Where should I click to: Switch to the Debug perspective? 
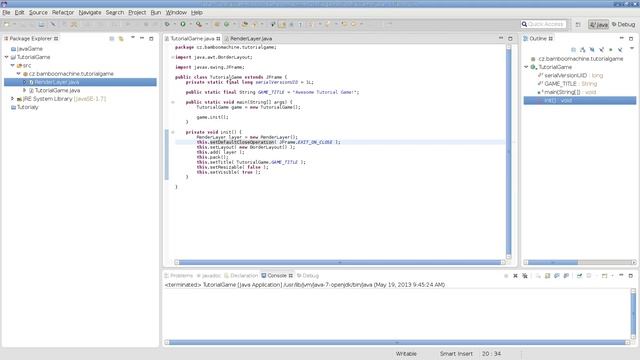(x=624, y=24)
